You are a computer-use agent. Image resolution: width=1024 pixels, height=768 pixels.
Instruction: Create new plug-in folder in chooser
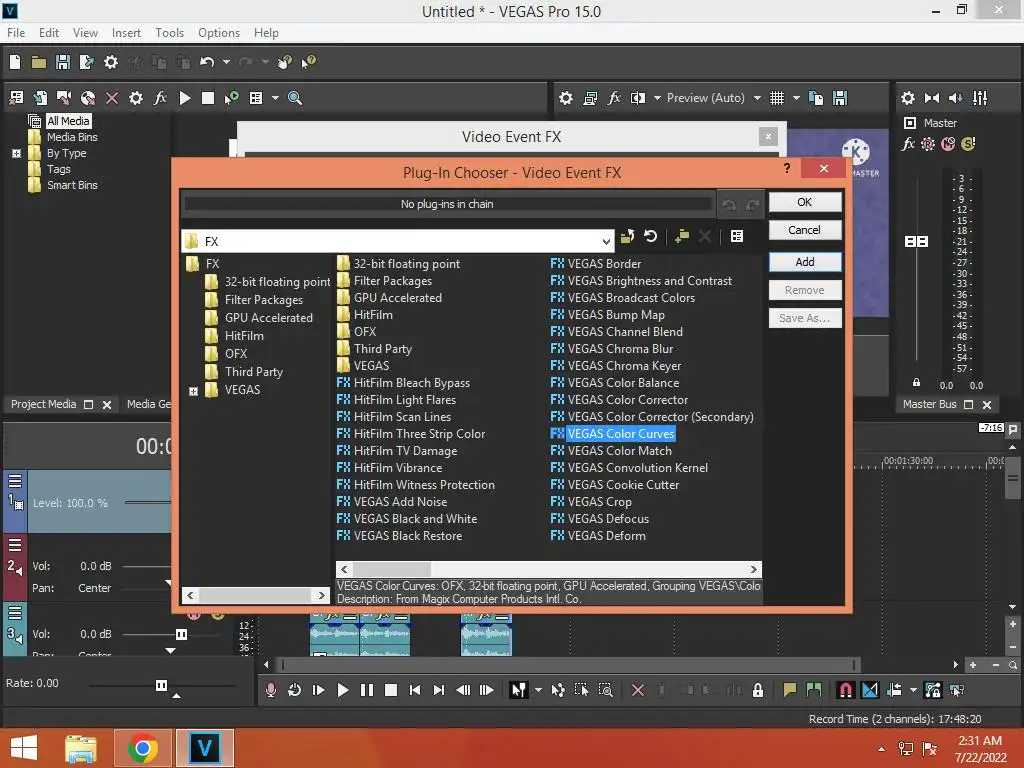[682, 236]
